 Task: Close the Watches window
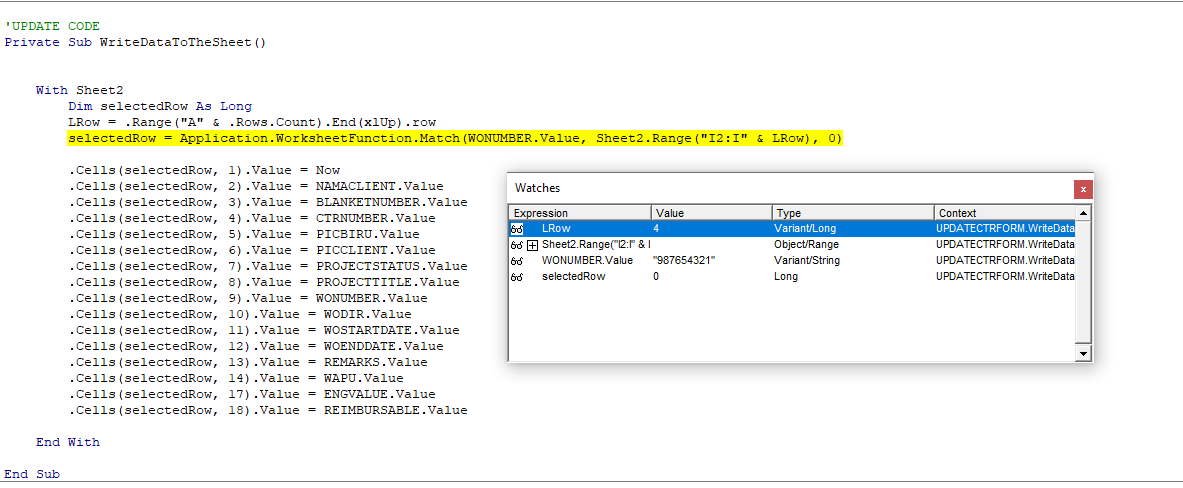[1083, 189]
